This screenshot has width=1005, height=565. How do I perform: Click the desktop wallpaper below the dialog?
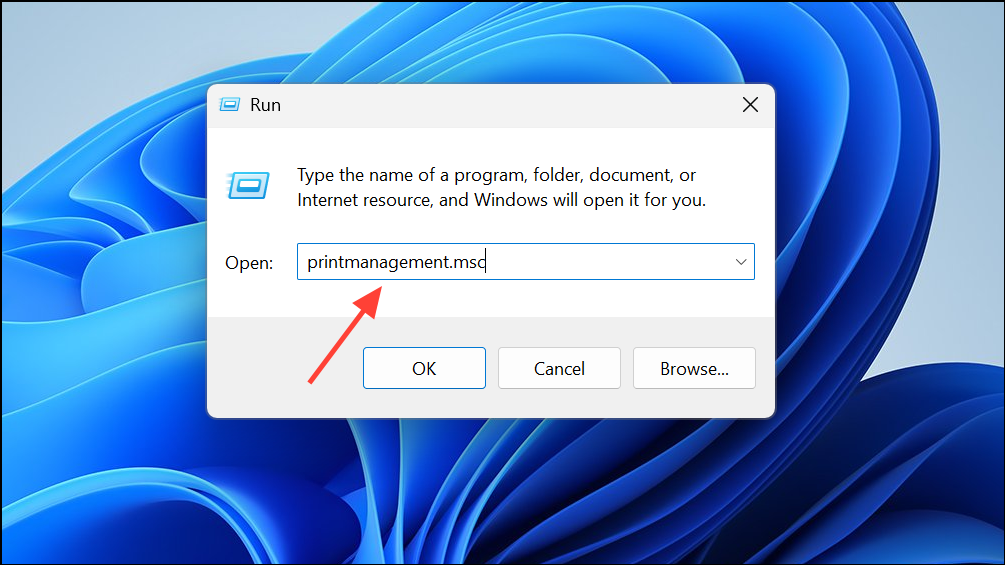pos(500,490)
